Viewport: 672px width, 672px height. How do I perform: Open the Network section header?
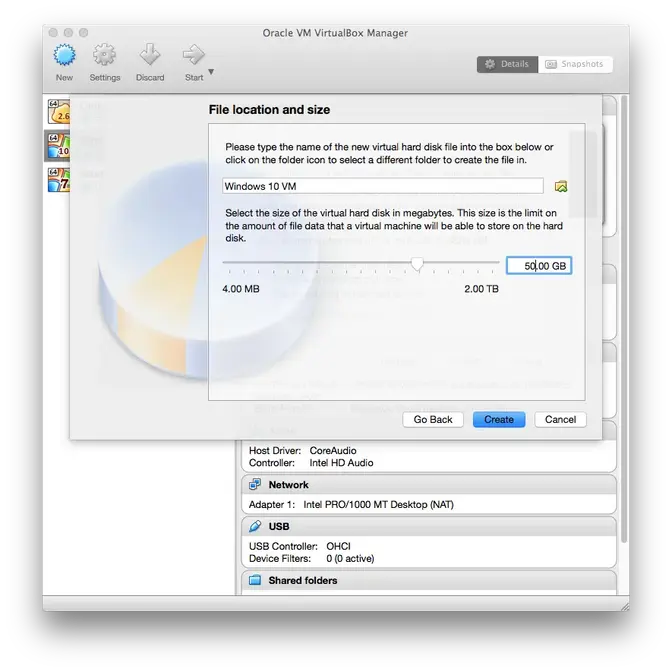(x=429, y=485)
